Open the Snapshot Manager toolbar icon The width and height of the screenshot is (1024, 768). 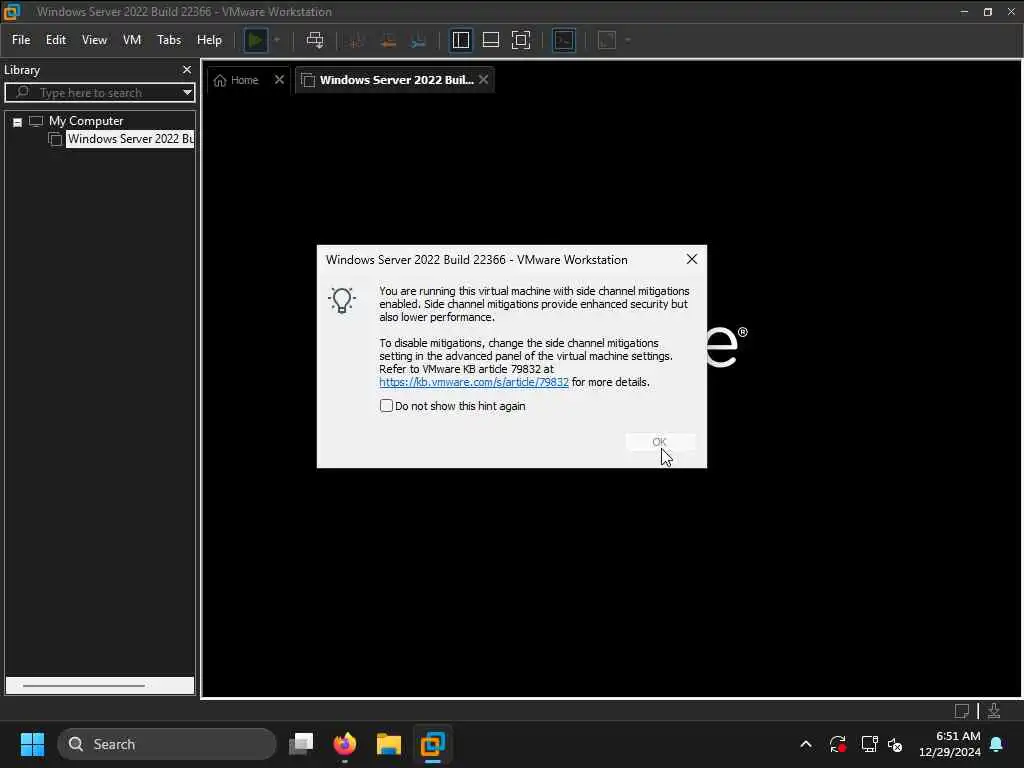point(419,40)
